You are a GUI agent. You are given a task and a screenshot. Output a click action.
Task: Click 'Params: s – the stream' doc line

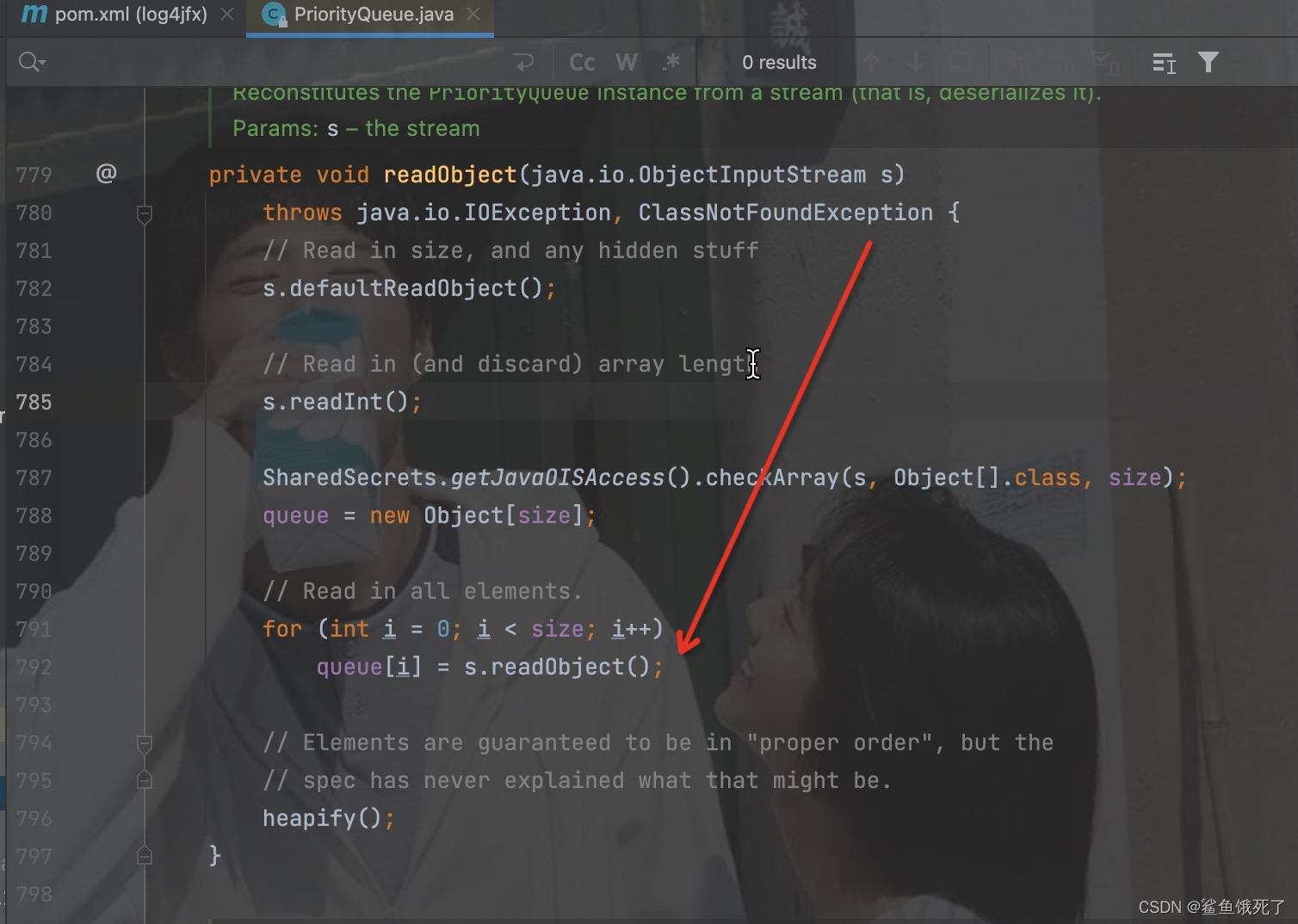356,128
